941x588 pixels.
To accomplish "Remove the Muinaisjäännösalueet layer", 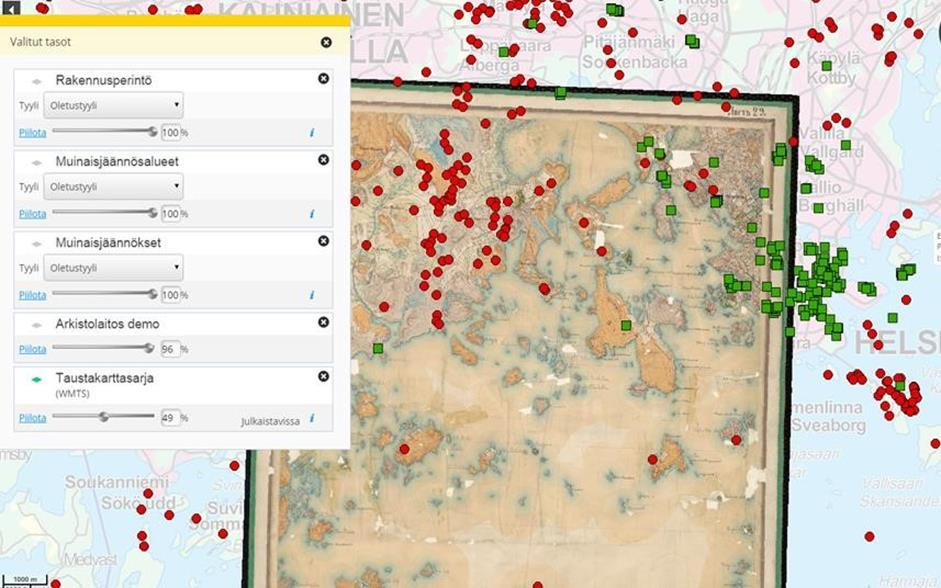I will coord(323,160).
